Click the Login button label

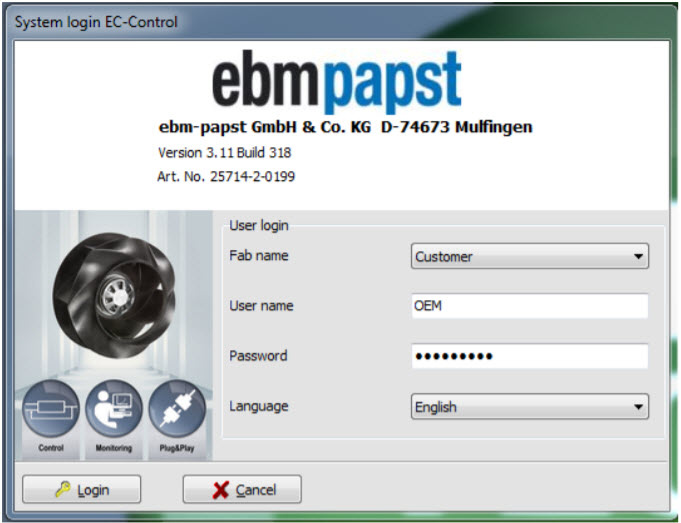click(93, 490)
